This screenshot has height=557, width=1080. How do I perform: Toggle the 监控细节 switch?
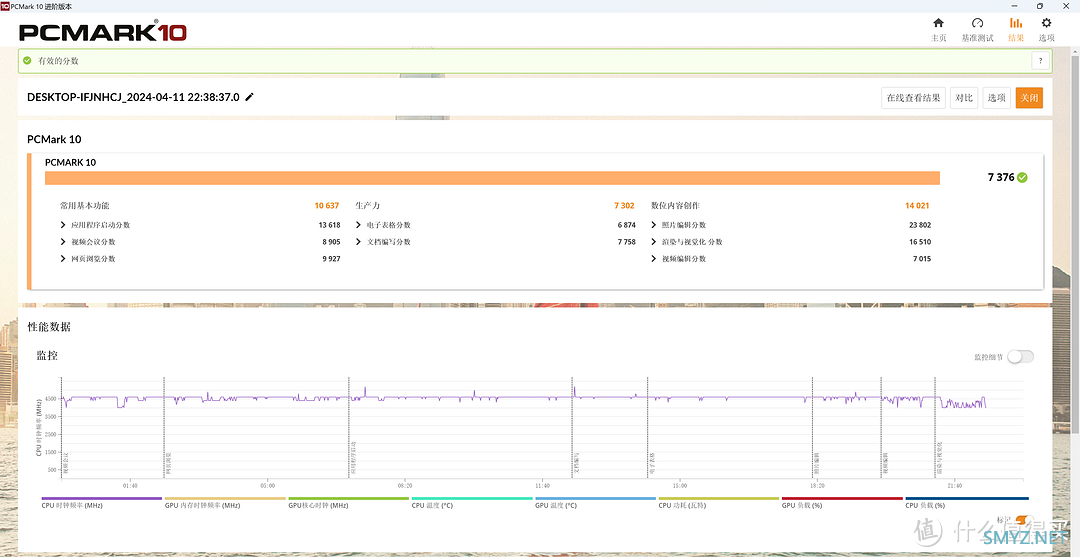[1021, 357]
